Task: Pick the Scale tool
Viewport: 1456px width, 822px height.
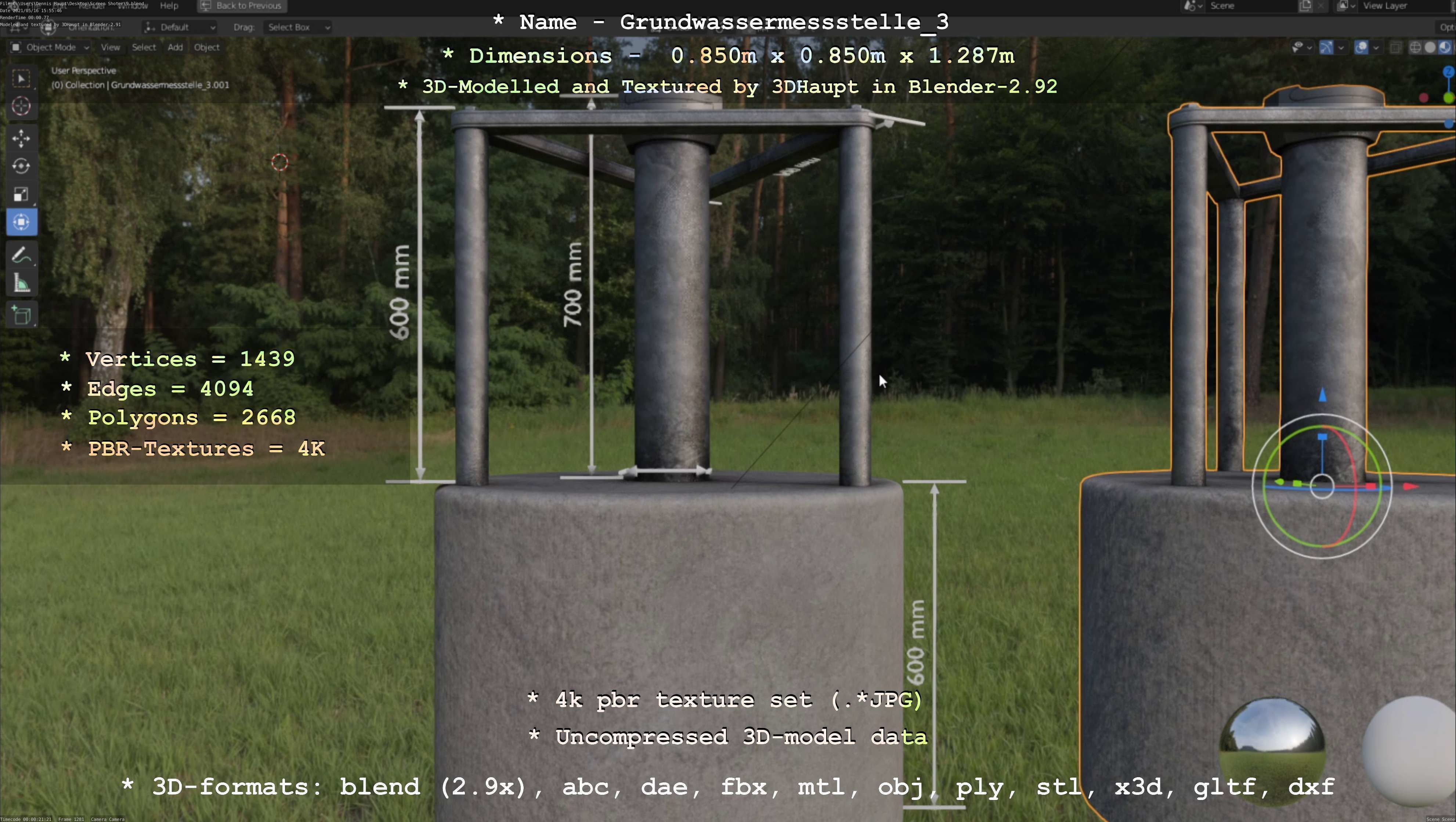Action: [21, 194]
